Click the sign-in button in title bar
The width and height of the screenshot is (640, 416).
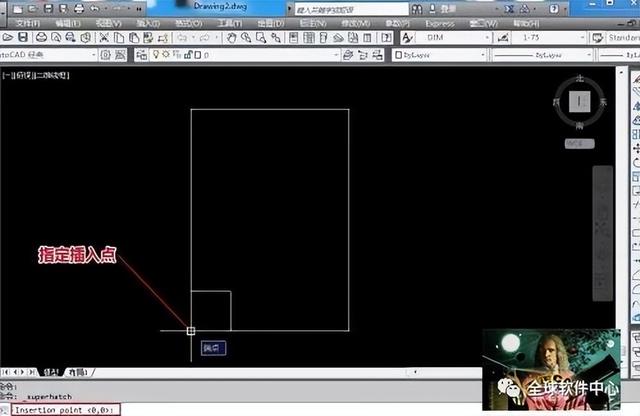[x=442, y=9]
